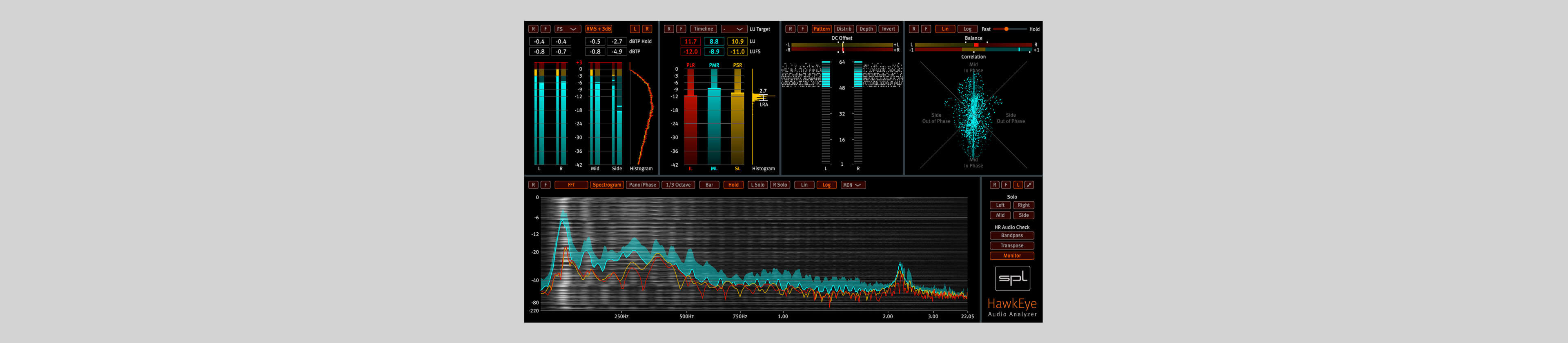Click the R button in the vectorscope panel
Screen dimensions: 1568x343
pyautogui.click(x=914, y=29)
